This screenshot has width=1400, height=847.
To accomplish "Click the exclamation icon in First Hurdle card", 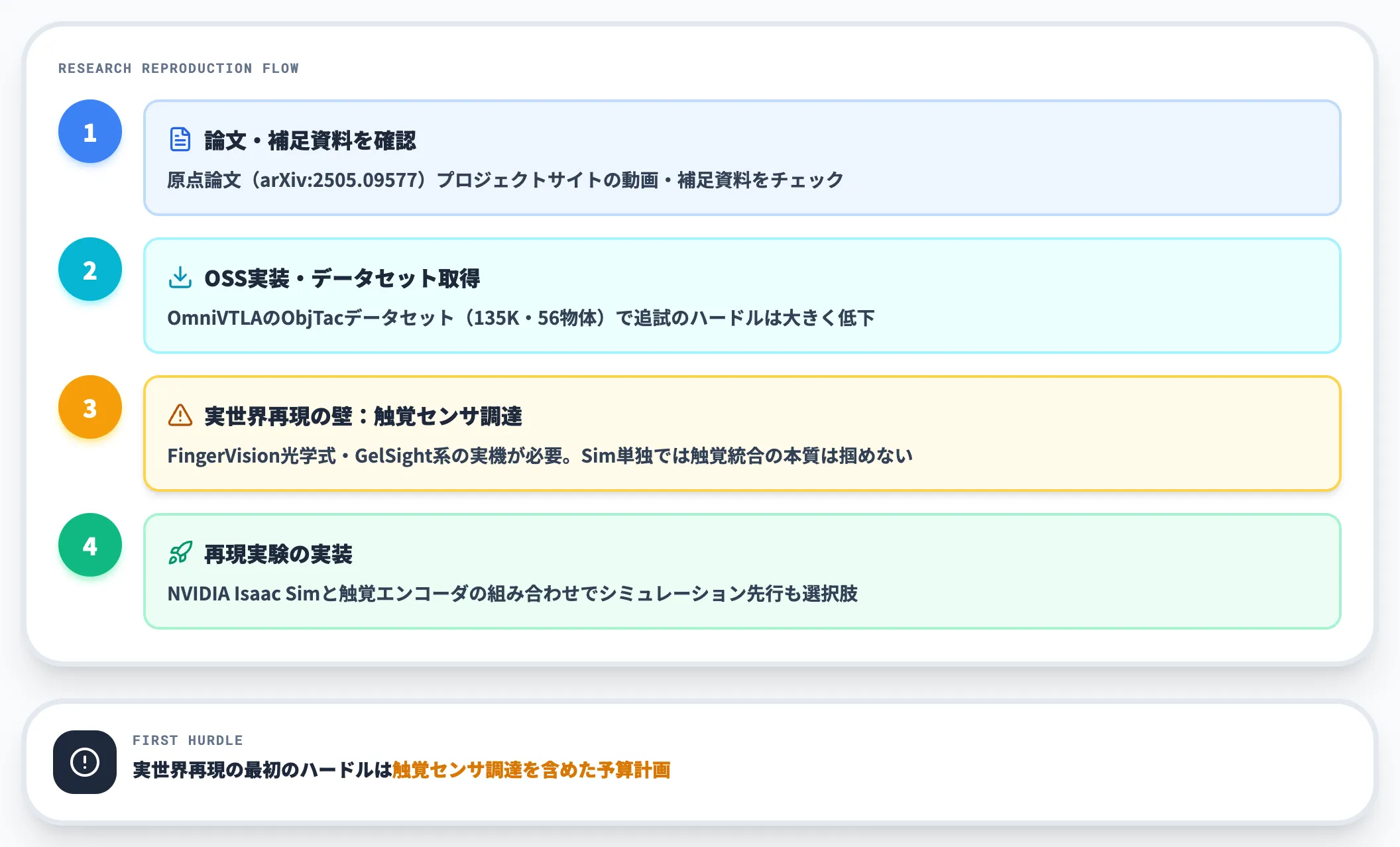I will pyautogui.click(x=85, y=762).
